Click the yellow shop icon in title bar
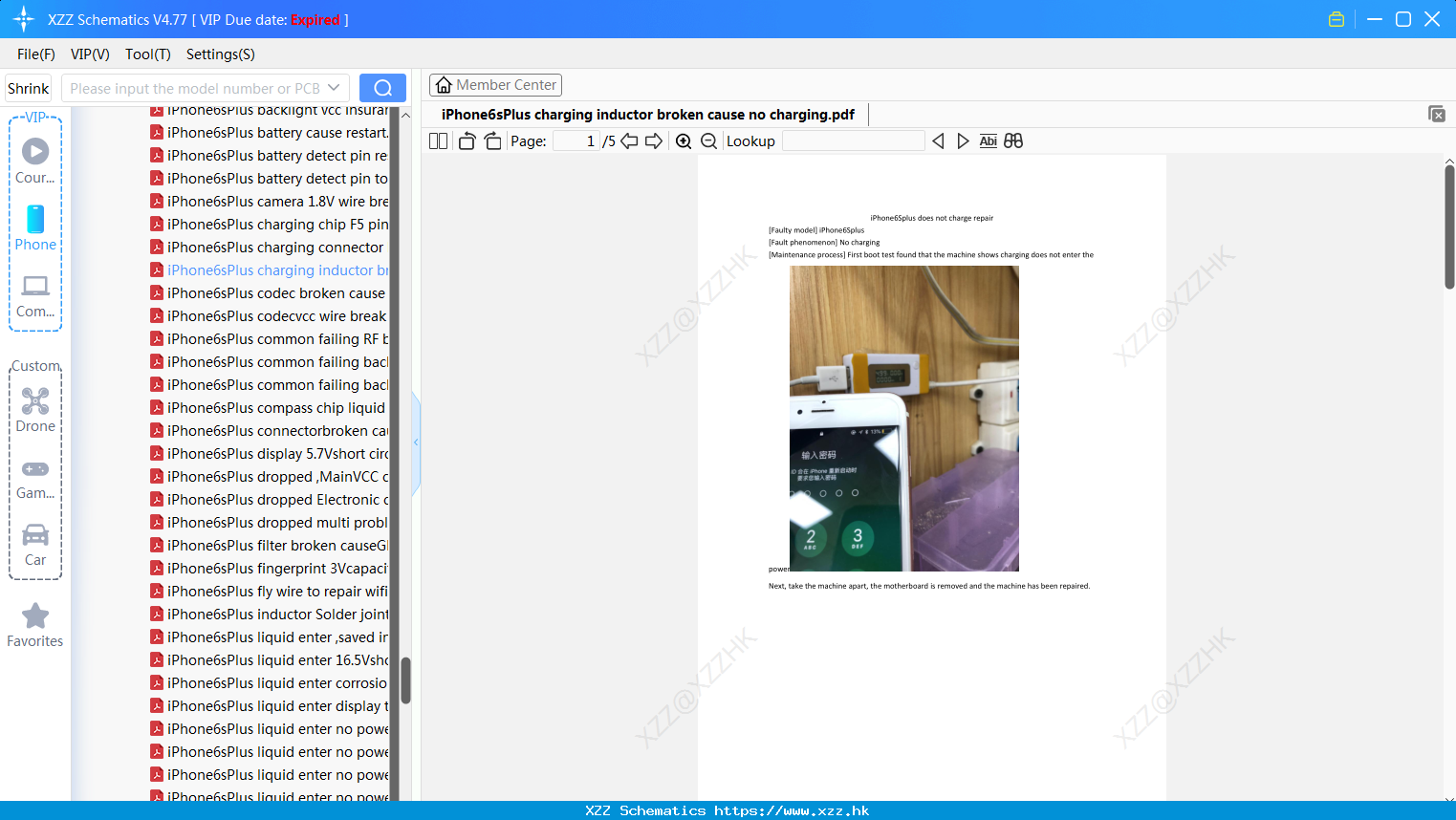The image size is (1456, 820). click(x=1336, y=19)
